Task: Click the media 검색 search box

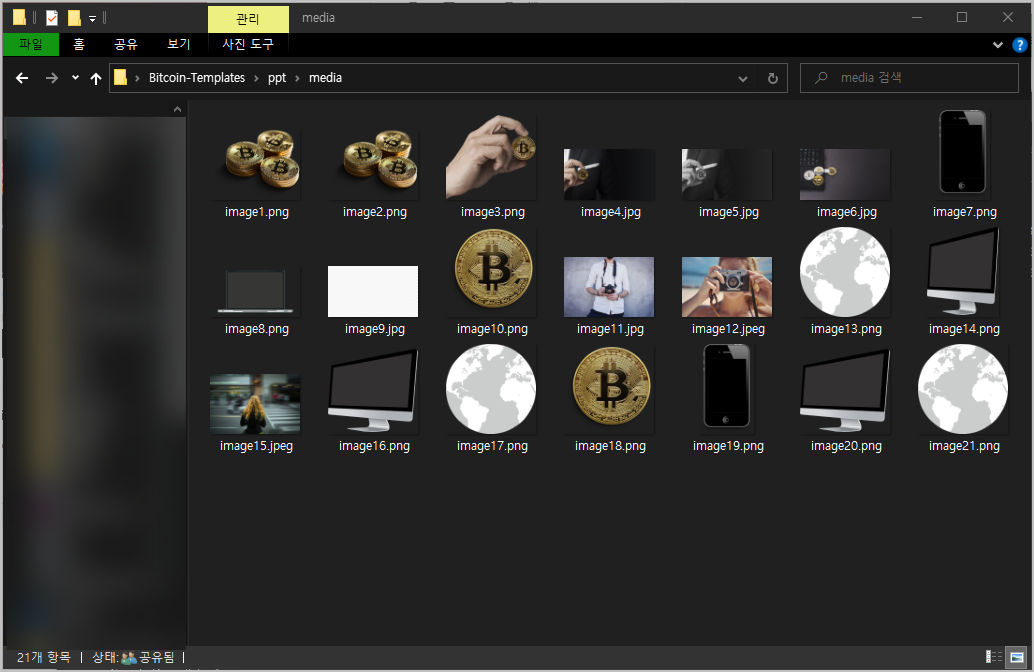Action: pos(909,78)
